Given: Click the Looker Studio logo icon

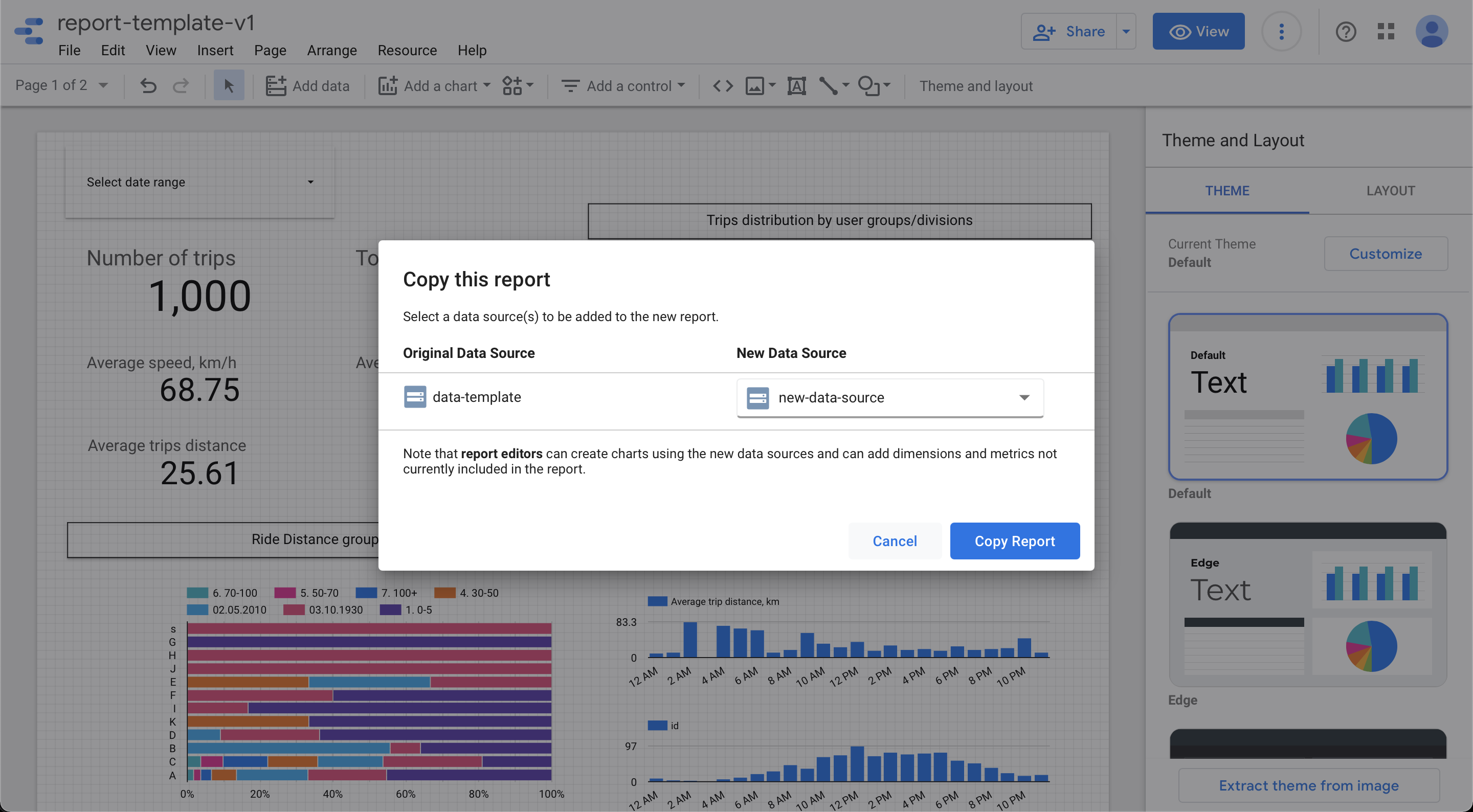Looking at the screenshot, I should (29, 32).
